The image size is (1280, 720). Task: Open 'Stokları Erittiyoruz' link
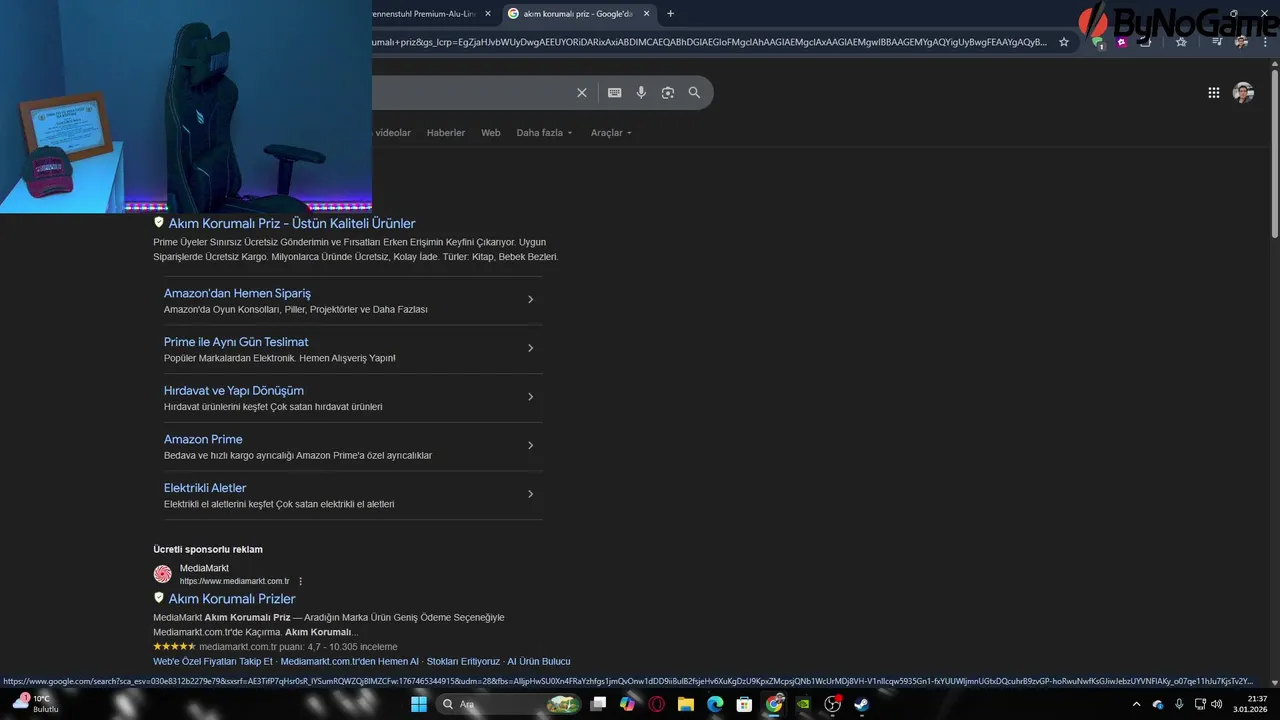(x=463, y=661)
